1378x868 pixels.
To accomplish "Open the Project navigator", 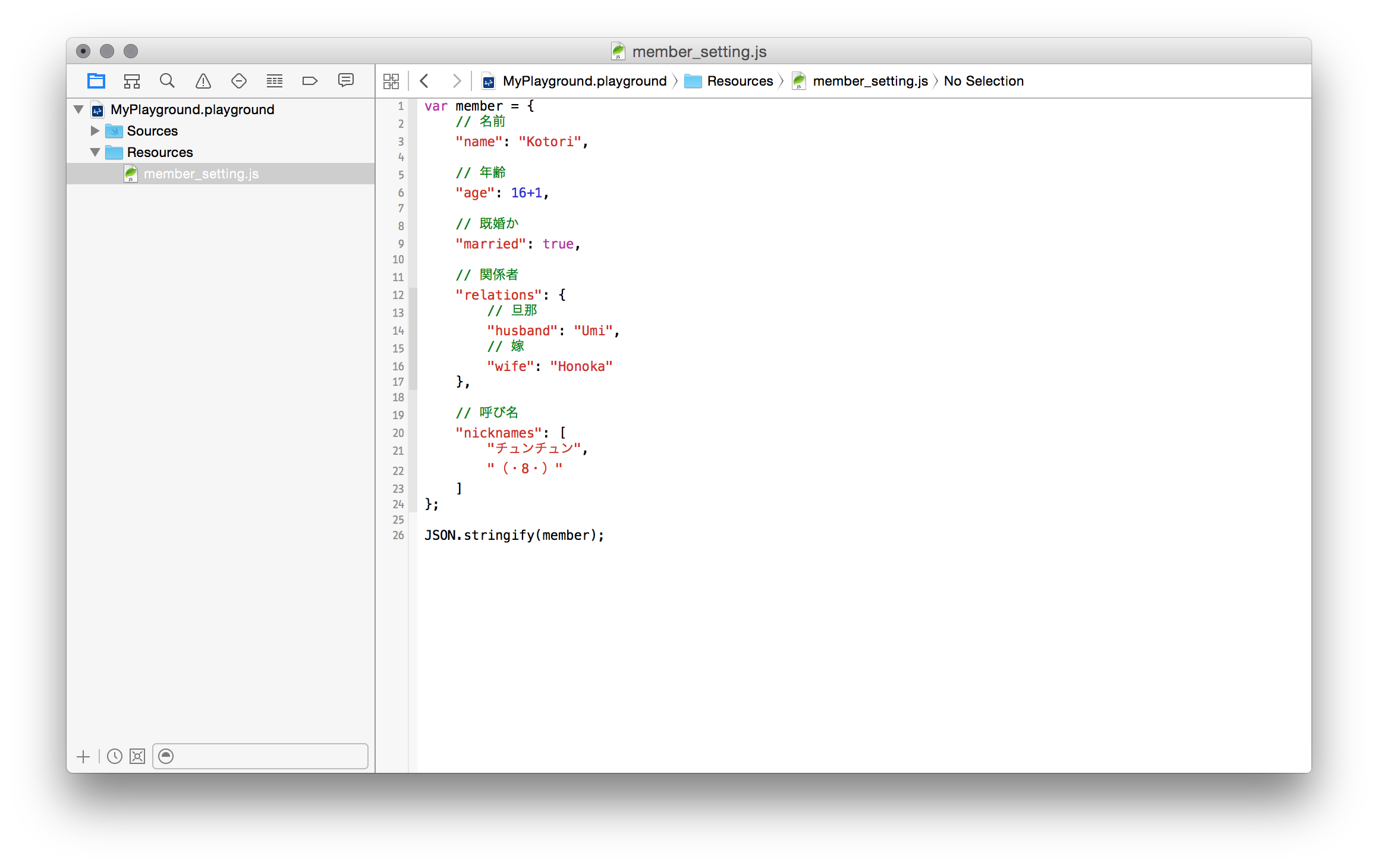I will 96,80.
